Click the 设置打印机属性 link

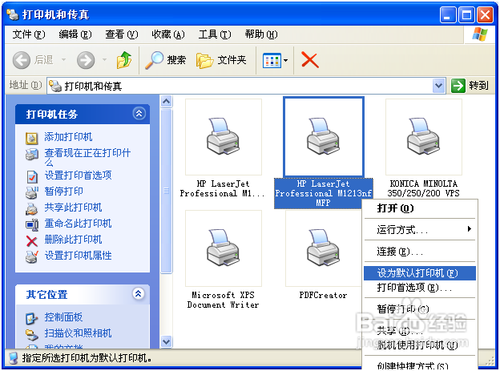click(78, 256)
